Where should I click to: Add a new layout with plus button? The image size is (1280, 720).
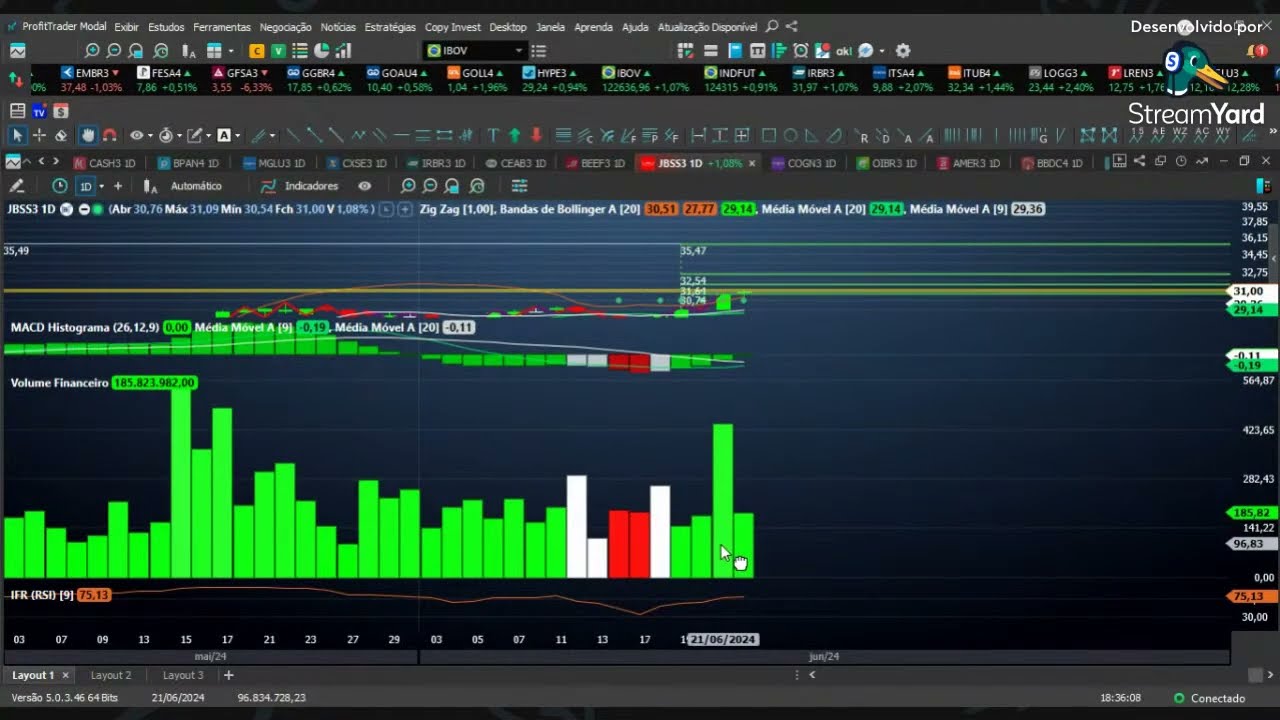(x=228, y=675)
